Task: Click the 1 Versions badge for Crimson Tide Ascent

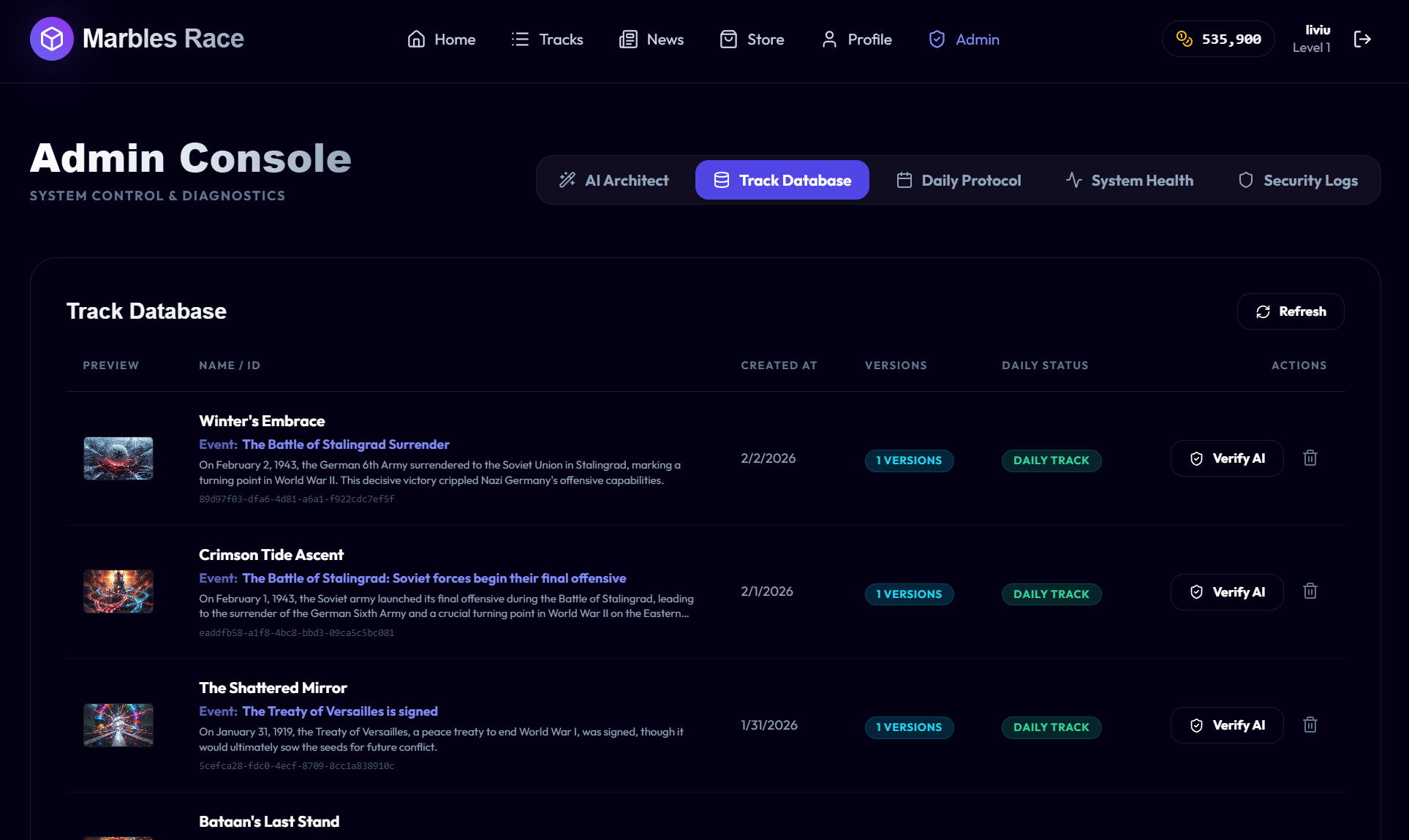Action: pos(909,594)
